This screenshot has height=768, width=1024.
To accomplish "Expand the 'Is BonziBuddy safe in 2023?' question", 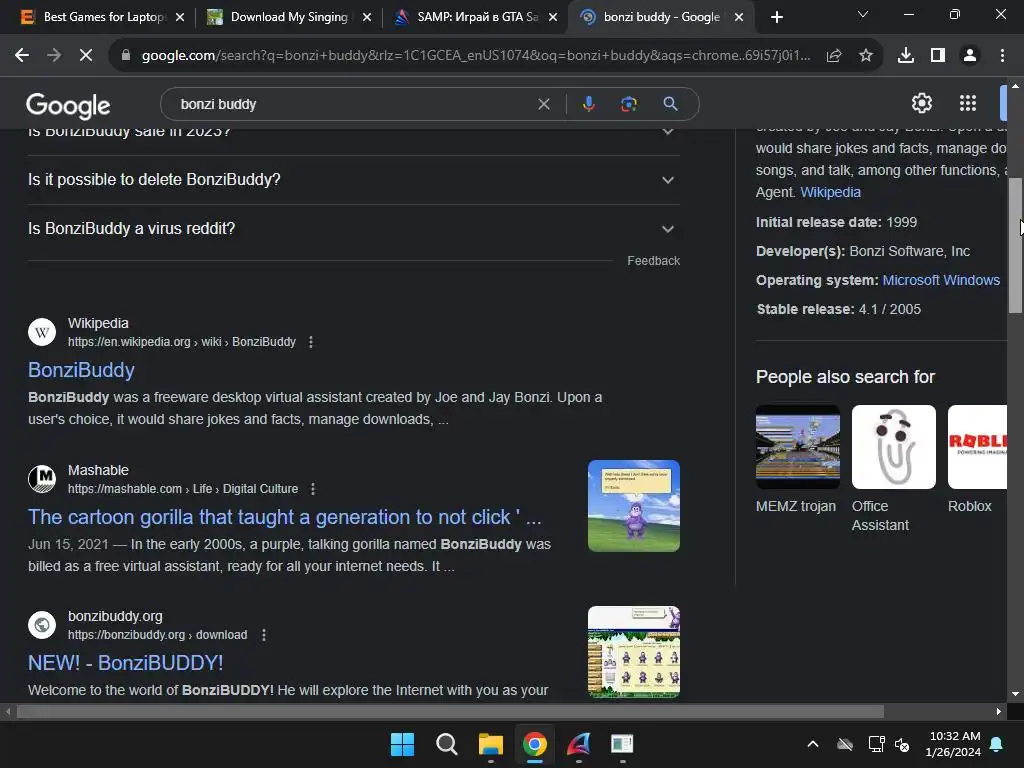I will coord(353,136).
